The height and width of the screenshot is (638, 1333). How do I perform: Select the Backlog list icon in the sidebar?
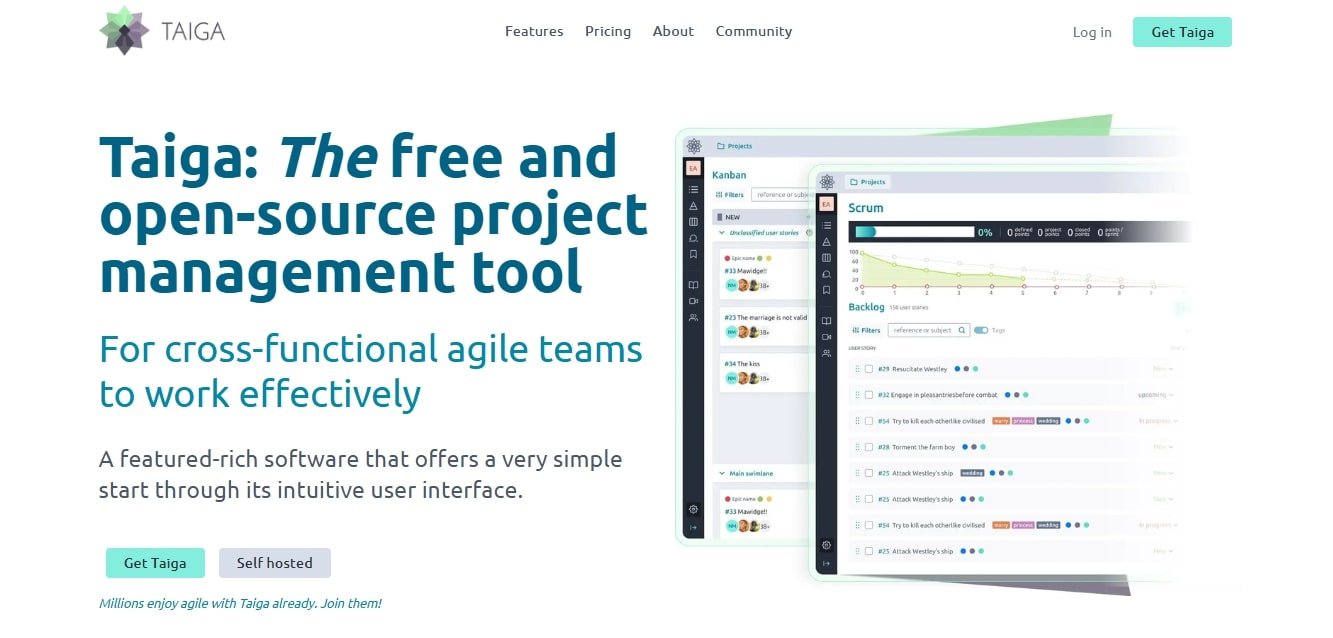tap(826, 225)
